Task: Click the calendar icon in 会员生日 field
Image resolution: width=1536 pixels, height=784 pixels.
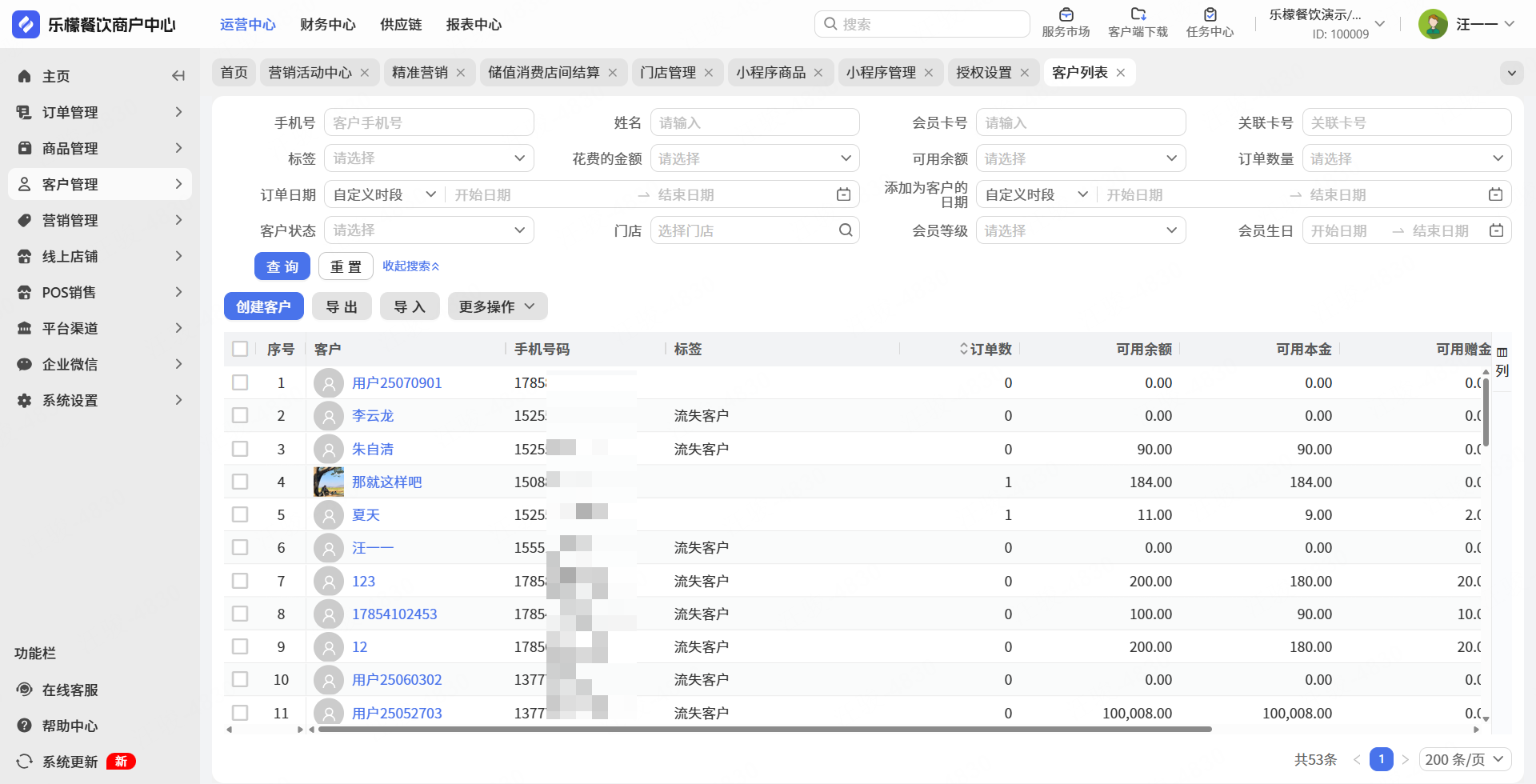Action: pyautogui.click(x=1496, y=230)
